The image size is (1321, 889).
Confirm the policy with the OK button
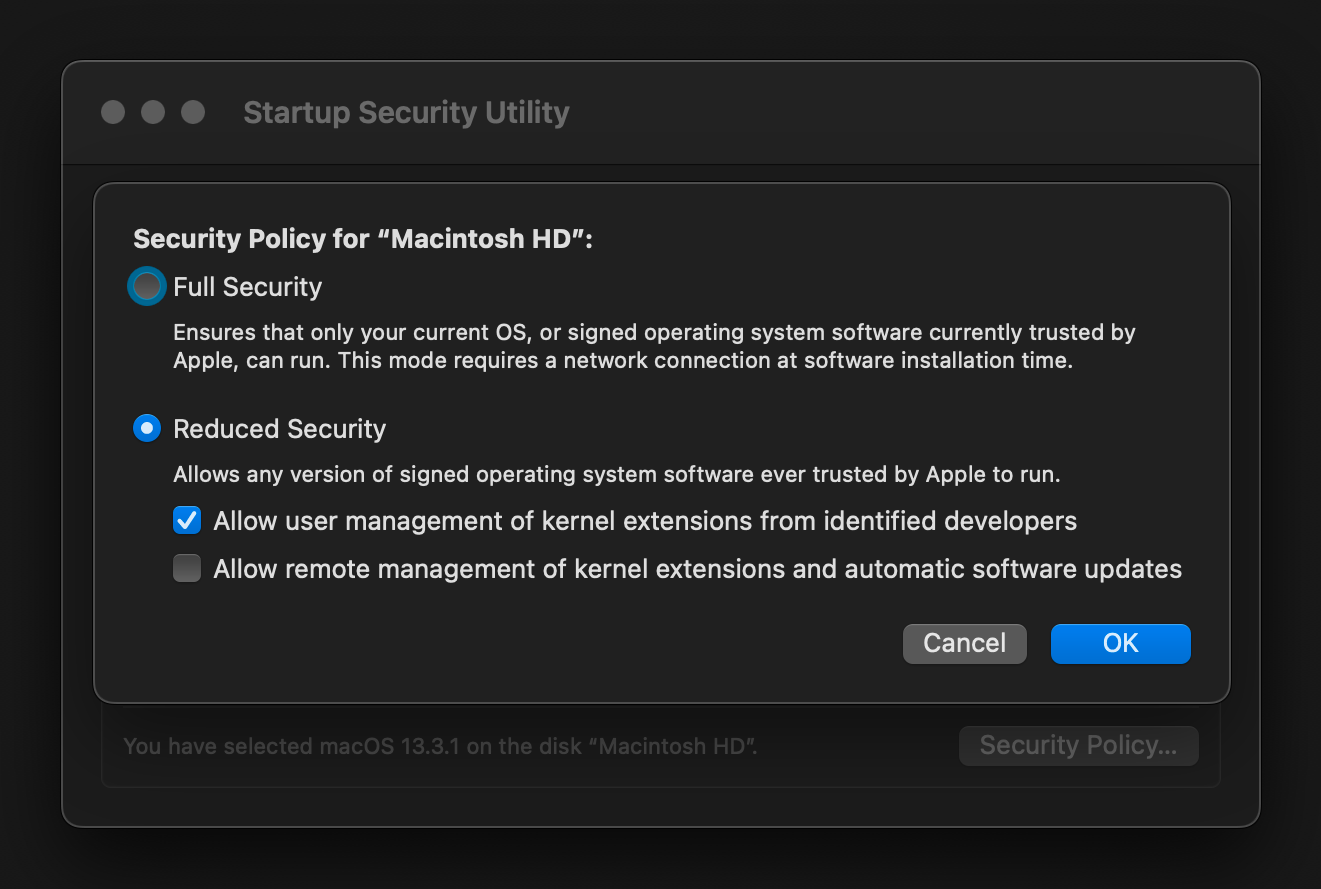pyautogui.click(x=1120, y=643)
